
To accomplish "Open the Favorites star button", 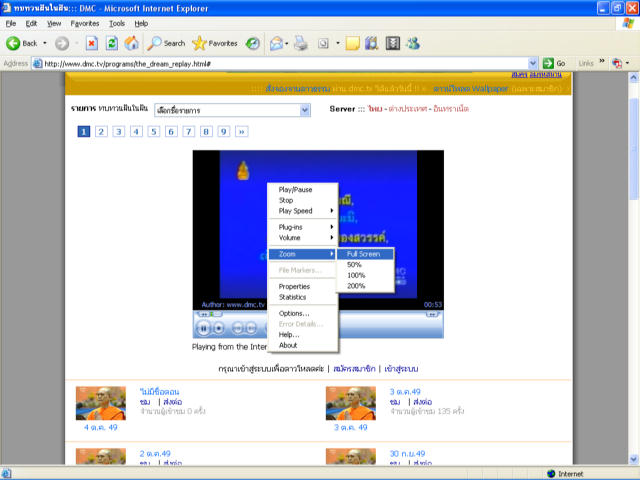I will point(215,43).
